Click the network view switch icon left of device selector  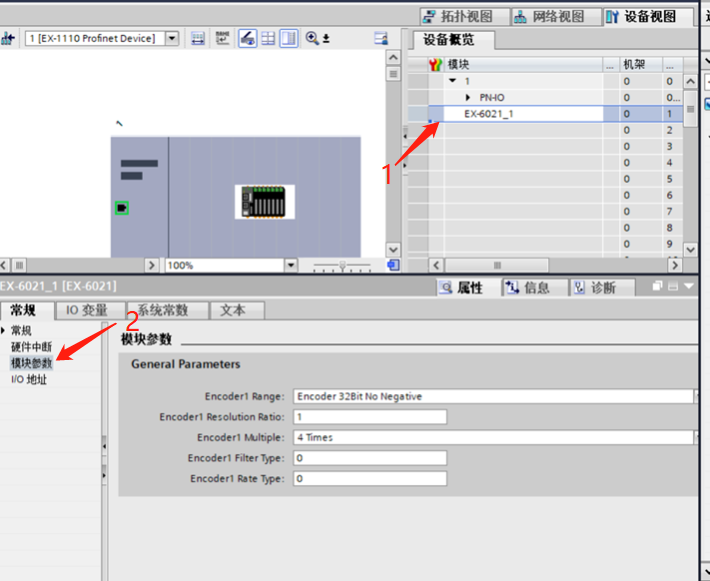(x=8, y=38)
